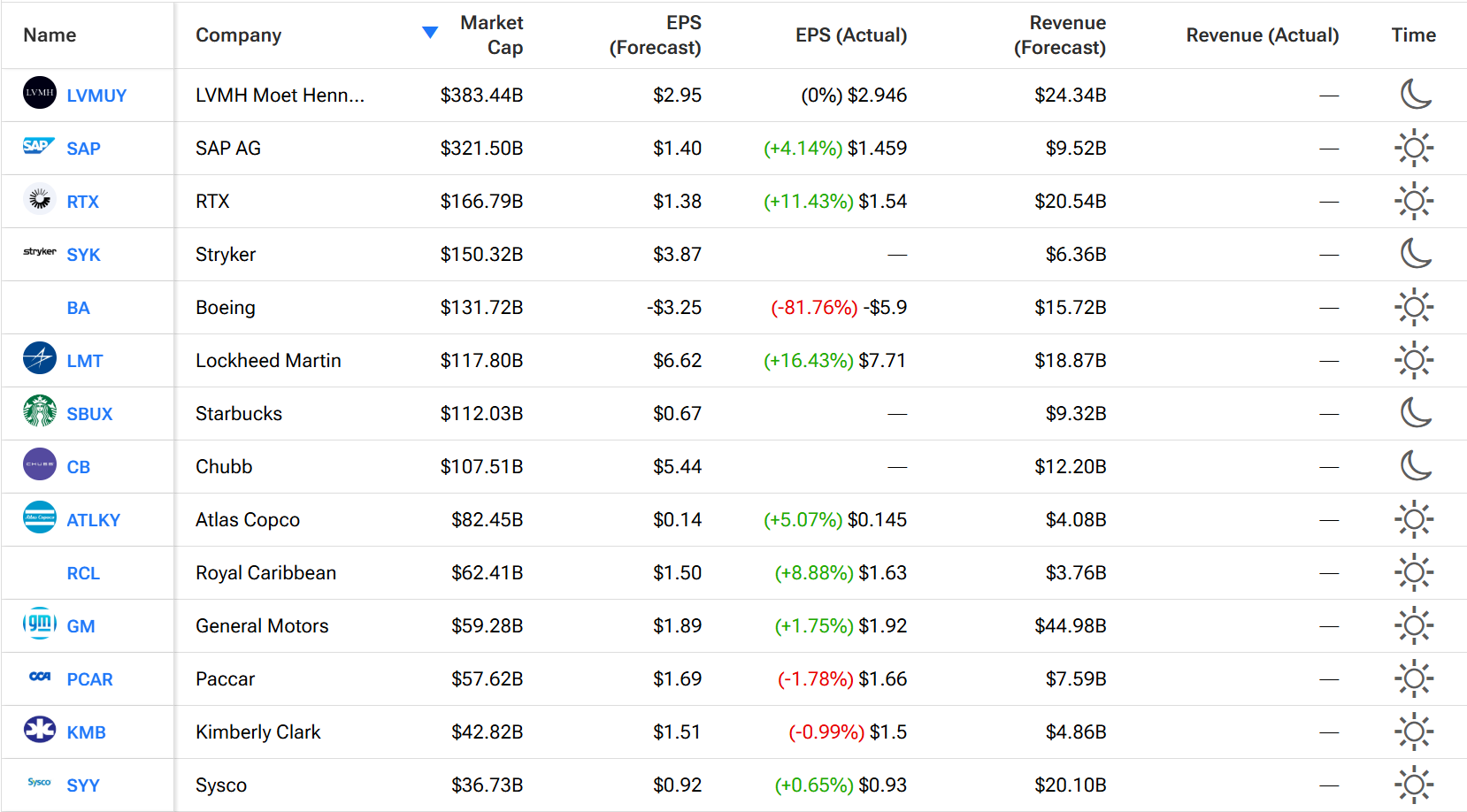
Task: Click the SAP logo icon
Action: point(40,146)
